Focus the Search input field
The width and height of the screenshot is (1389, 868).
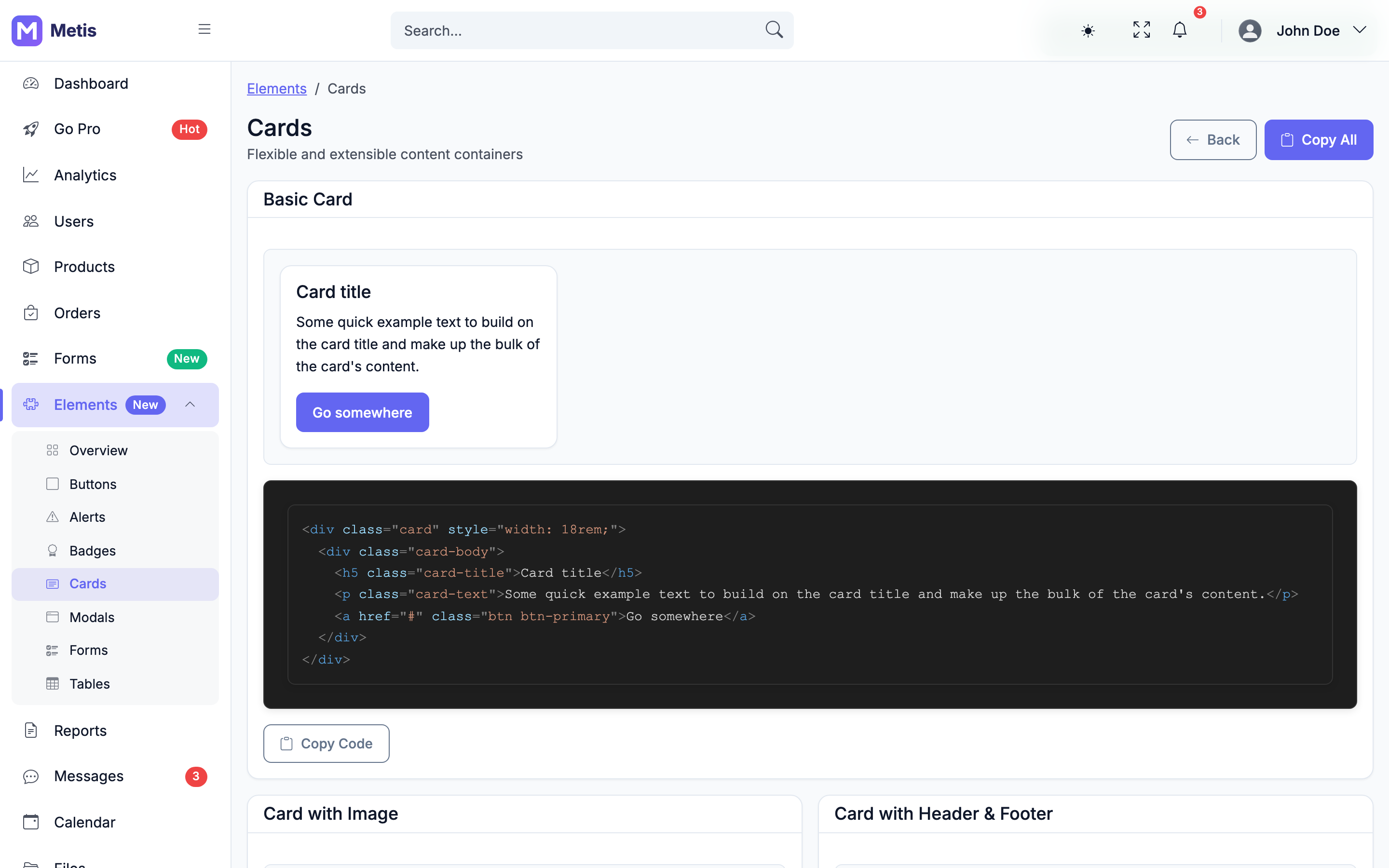(x=592, y=30)
